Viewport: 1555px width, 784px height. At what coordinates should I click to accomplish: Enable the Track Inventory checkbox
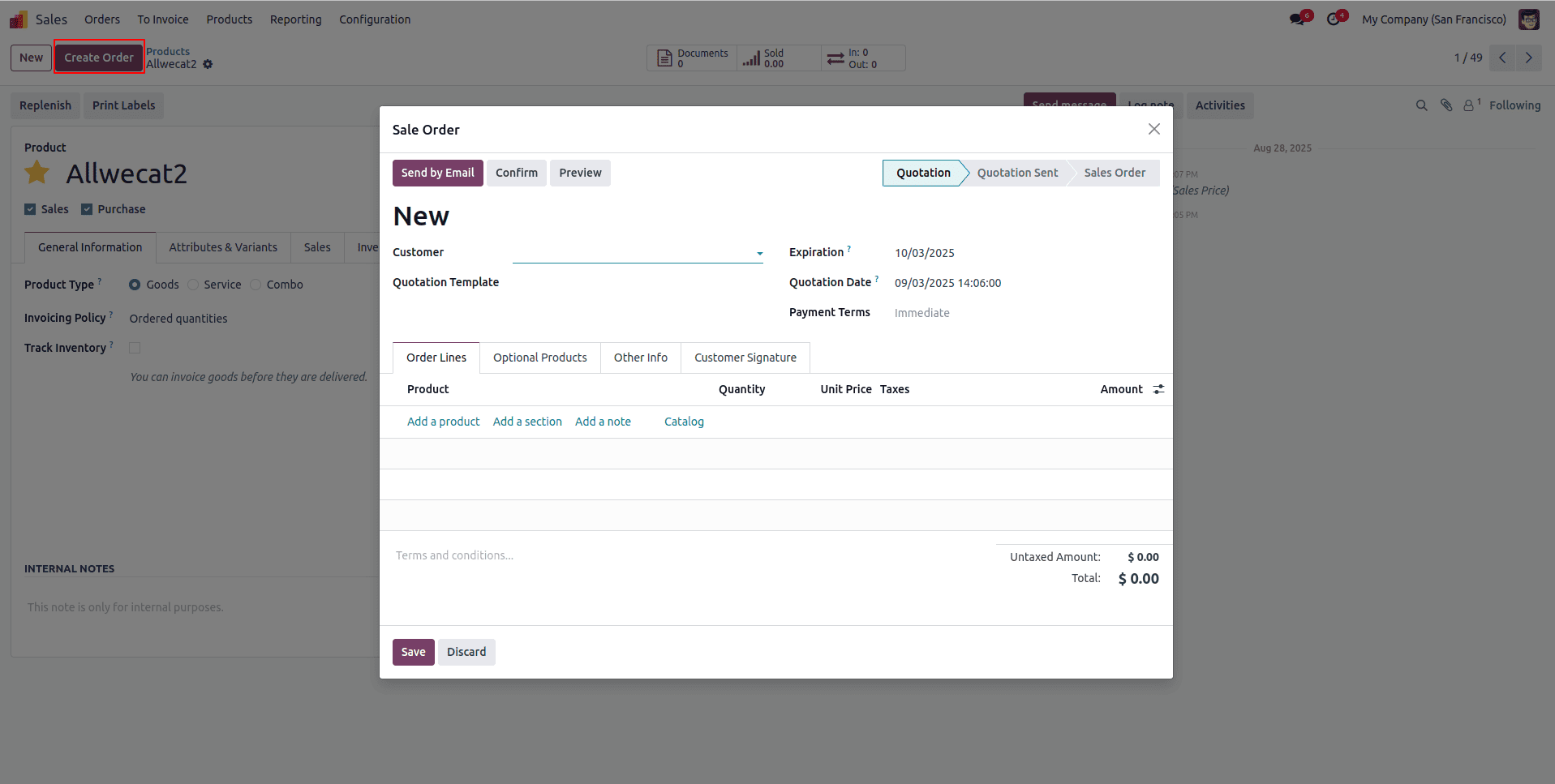click(135, 348)
